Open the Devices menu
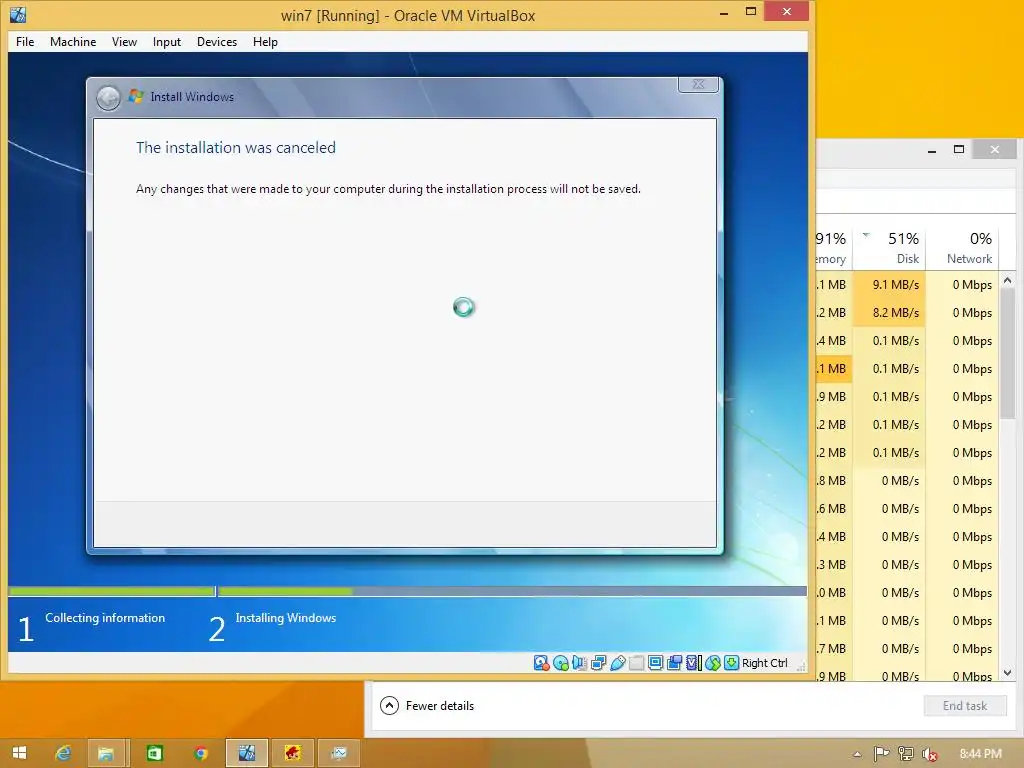The height and width of the screenshot is (768, 1024). coord(217,42)
